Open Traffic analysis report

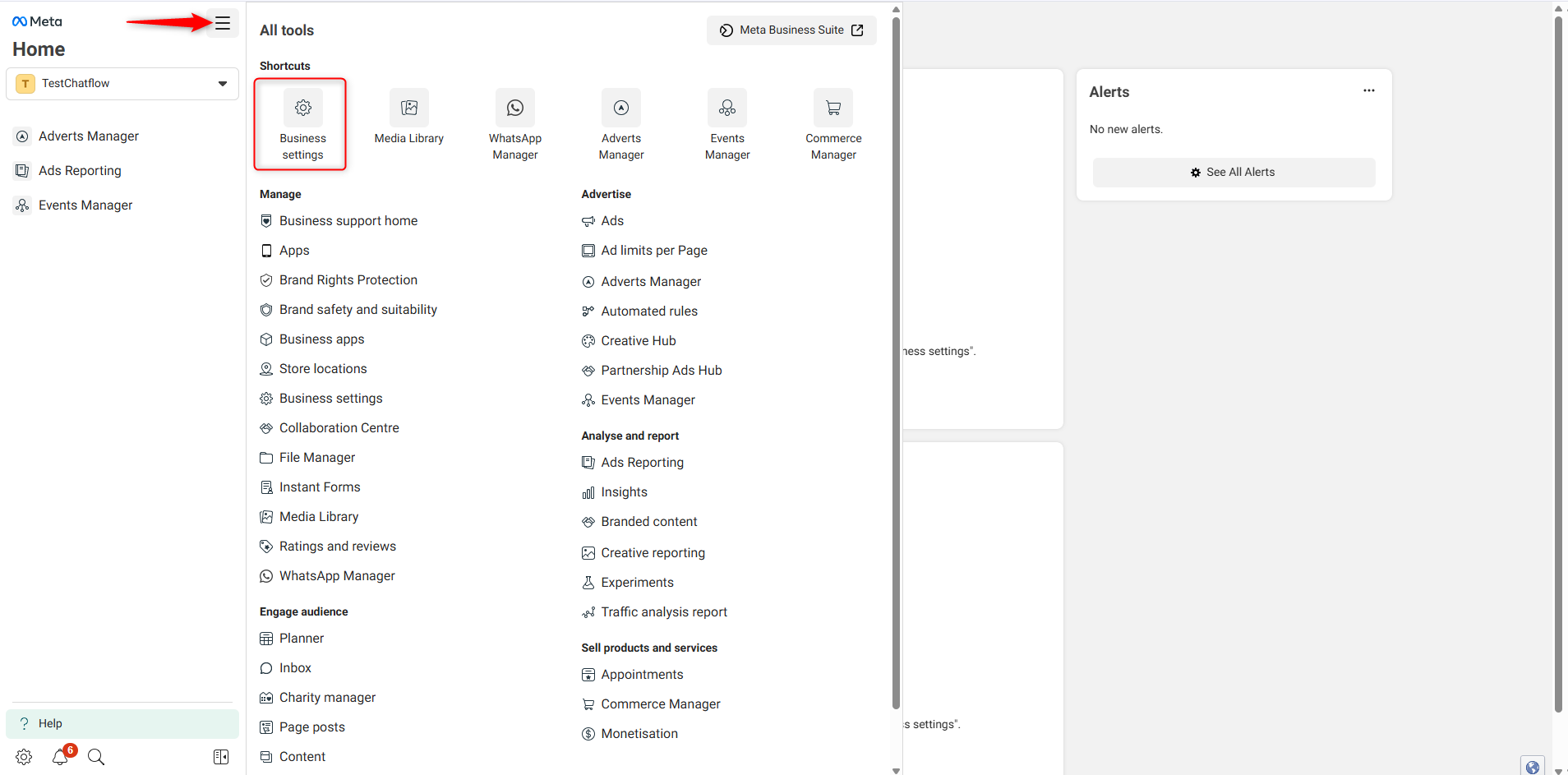coord(654,612)
